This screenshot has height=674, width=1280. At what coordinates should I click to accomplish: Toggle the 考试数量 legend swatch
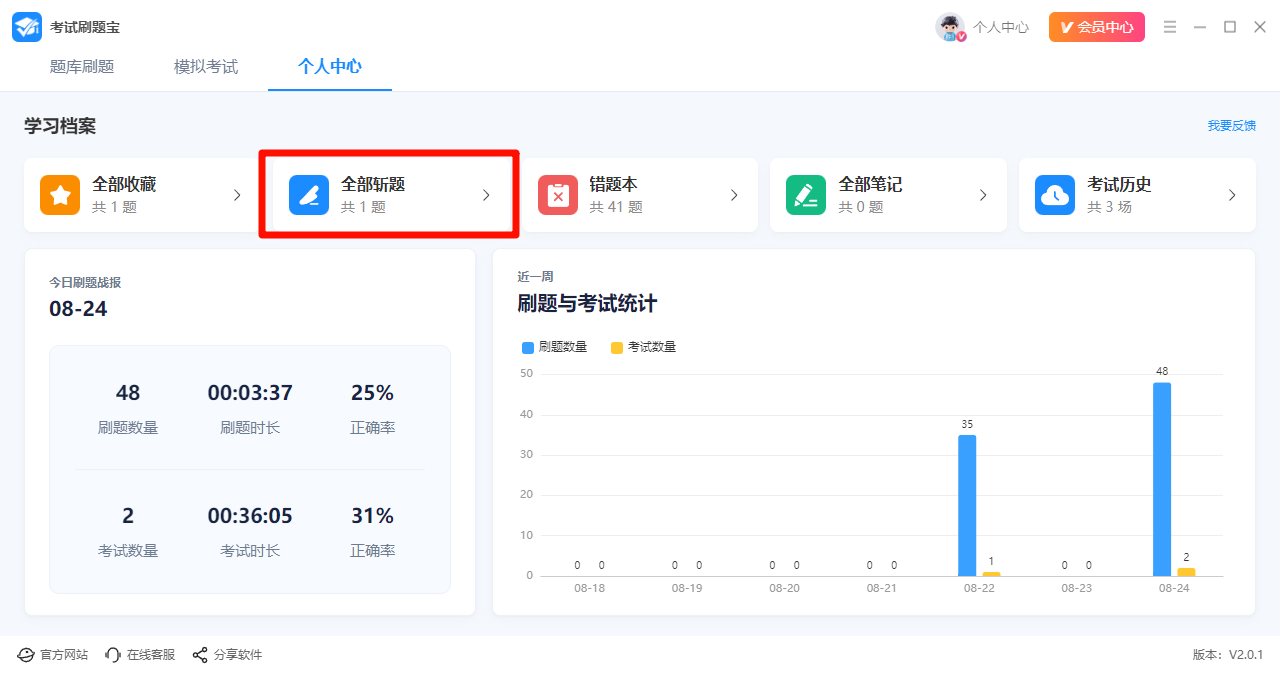(617, 347)
